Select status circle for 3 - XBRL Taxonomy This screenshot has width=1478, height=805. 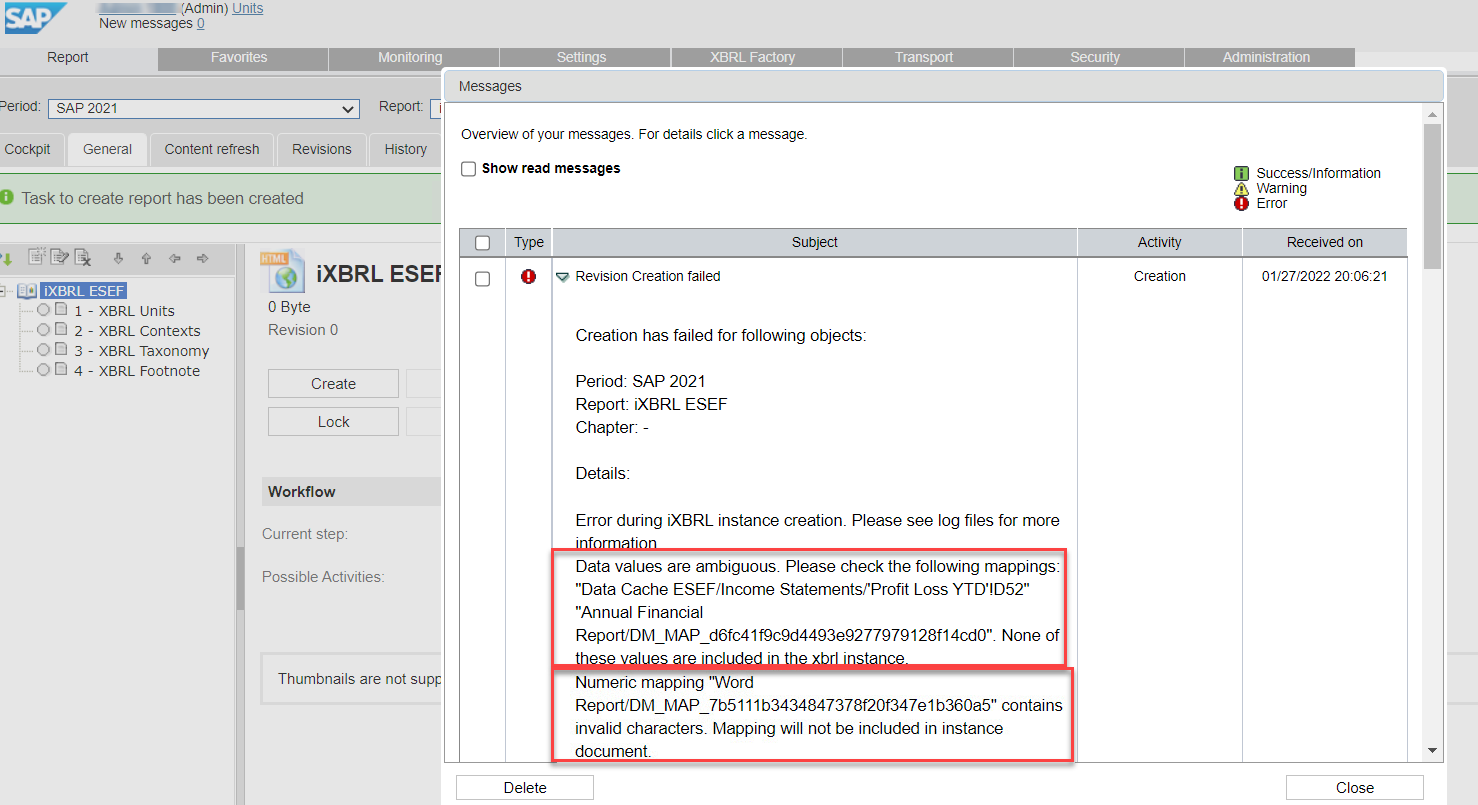click(x=43, y=350)
